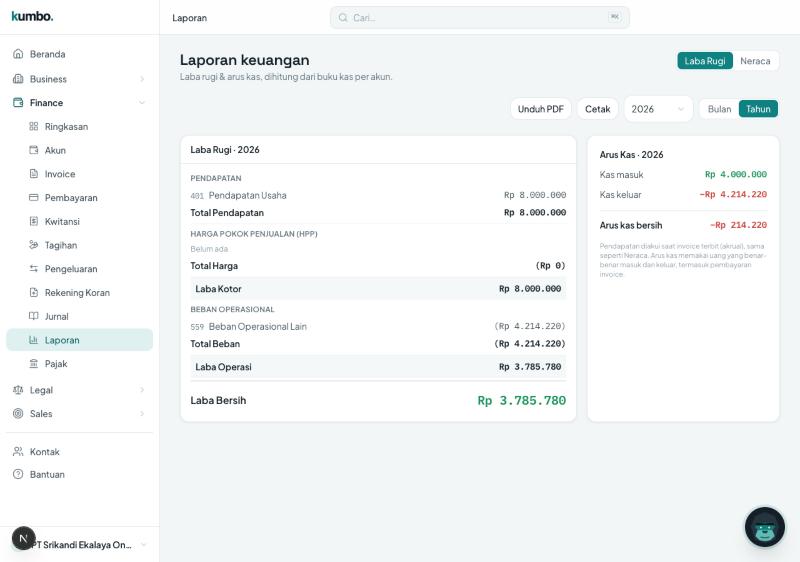
Task: Click the Laporan breadcrumb title
Action: click(189, 18)
